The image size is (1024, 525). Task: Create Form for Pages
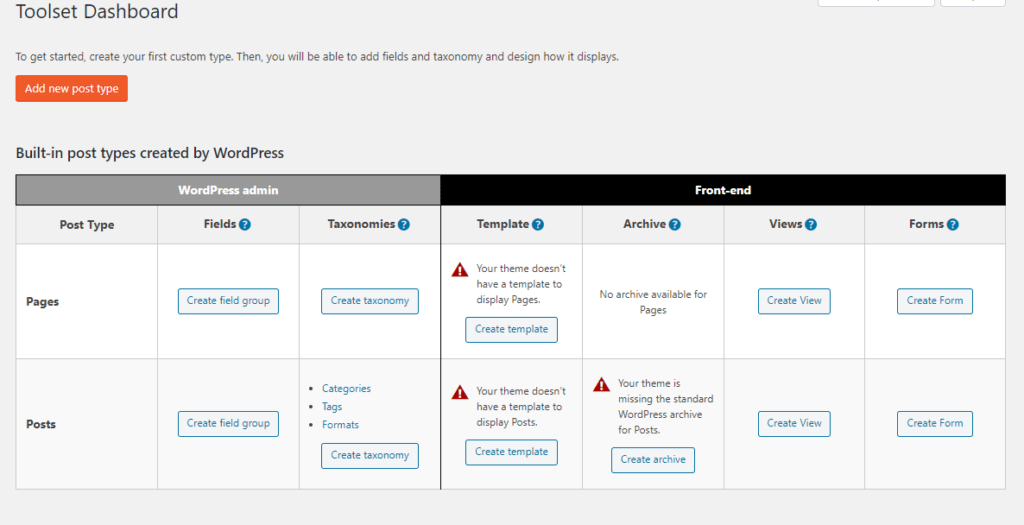(x=935, y=301)
